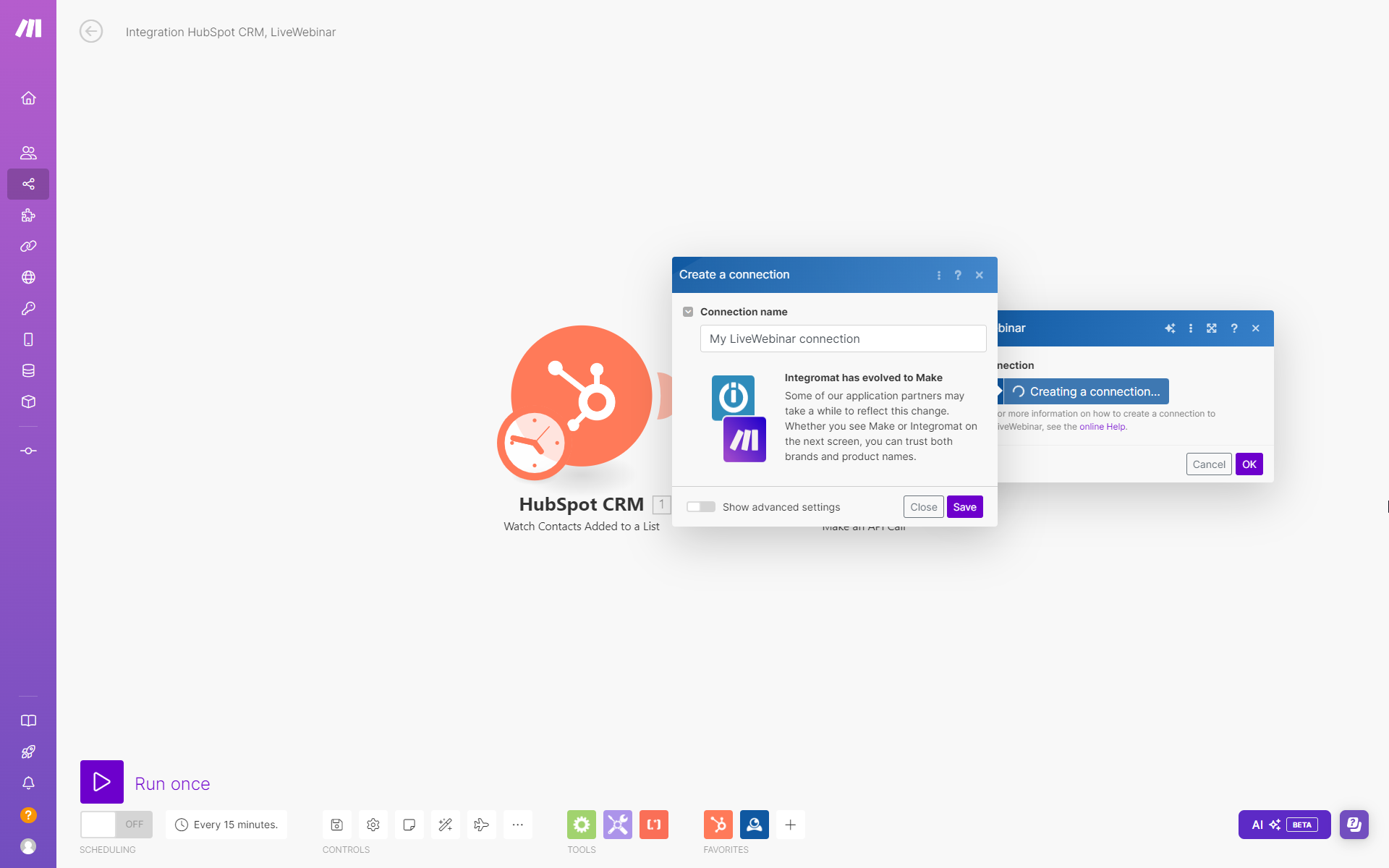1389x868 pixels.
Task: Expand more controls ellipsis in bottom toolbar
Action: tap(518, 825)
